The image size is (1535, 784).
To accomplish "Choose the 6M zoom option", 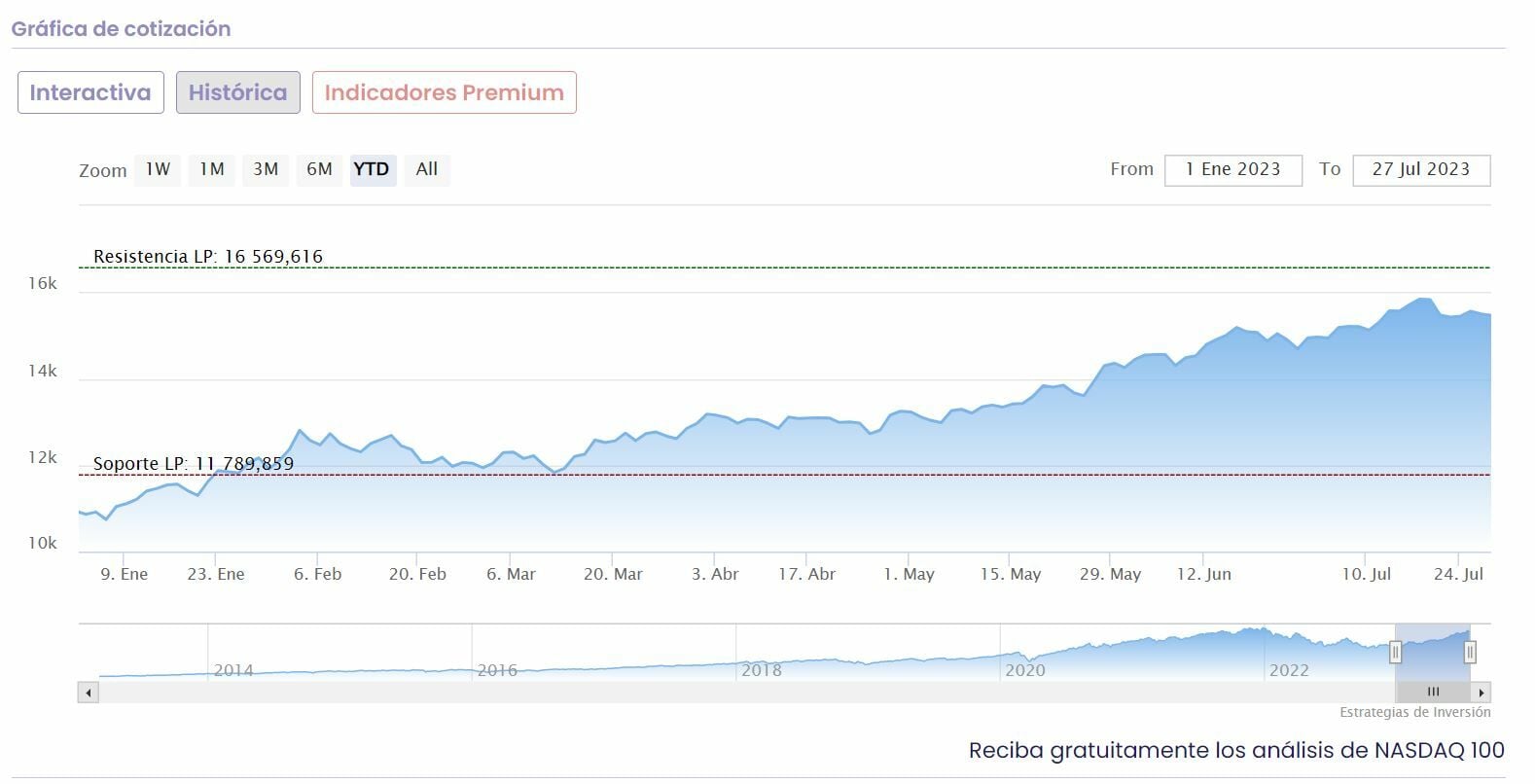I will pyautogui.click(x=319, y=169).
